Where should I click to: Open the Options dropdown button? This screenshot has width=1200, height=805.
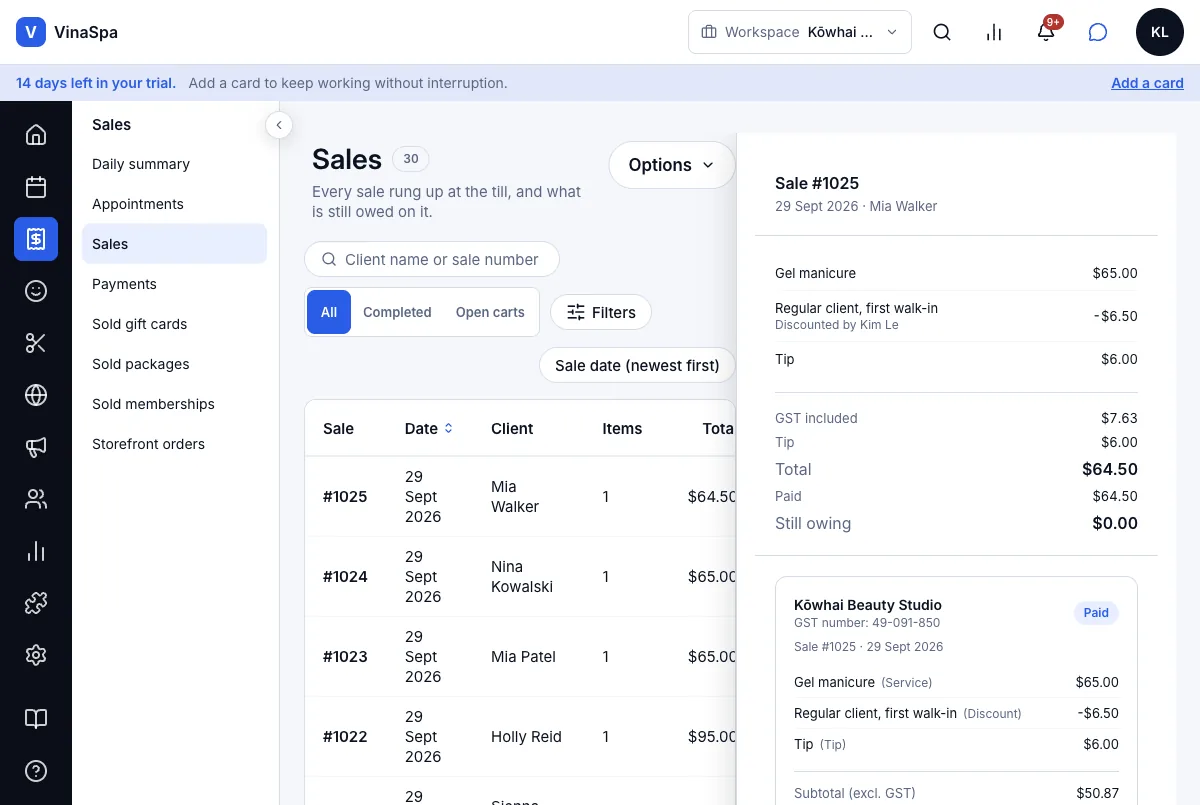672,165
